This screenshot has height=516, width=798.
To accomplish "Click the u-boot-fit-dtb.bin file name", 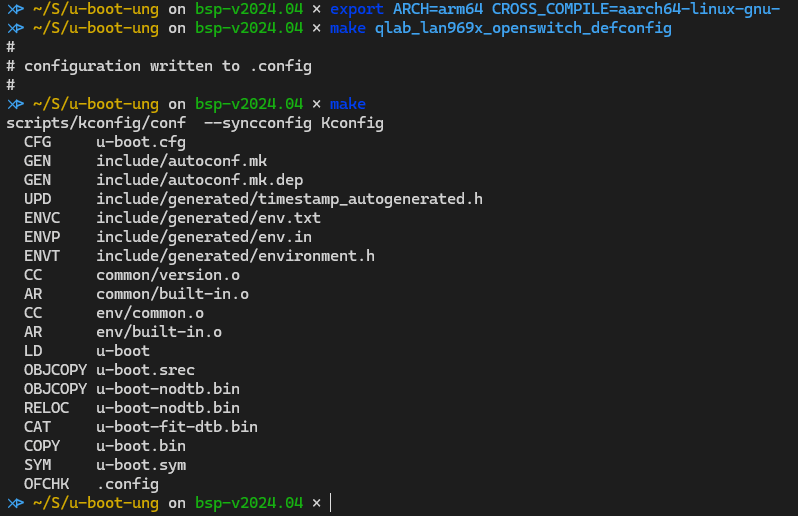I will [177, 427].
